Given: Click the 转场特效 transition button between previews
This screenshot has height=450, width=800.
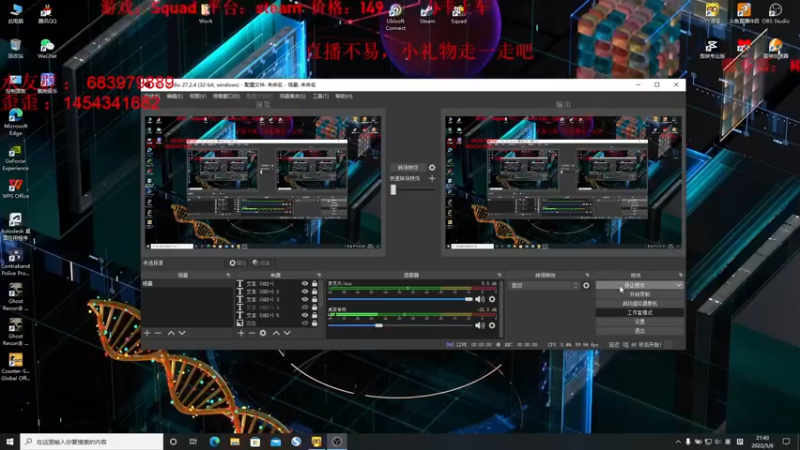Looking at the screenshot, I should coord(408,167).
